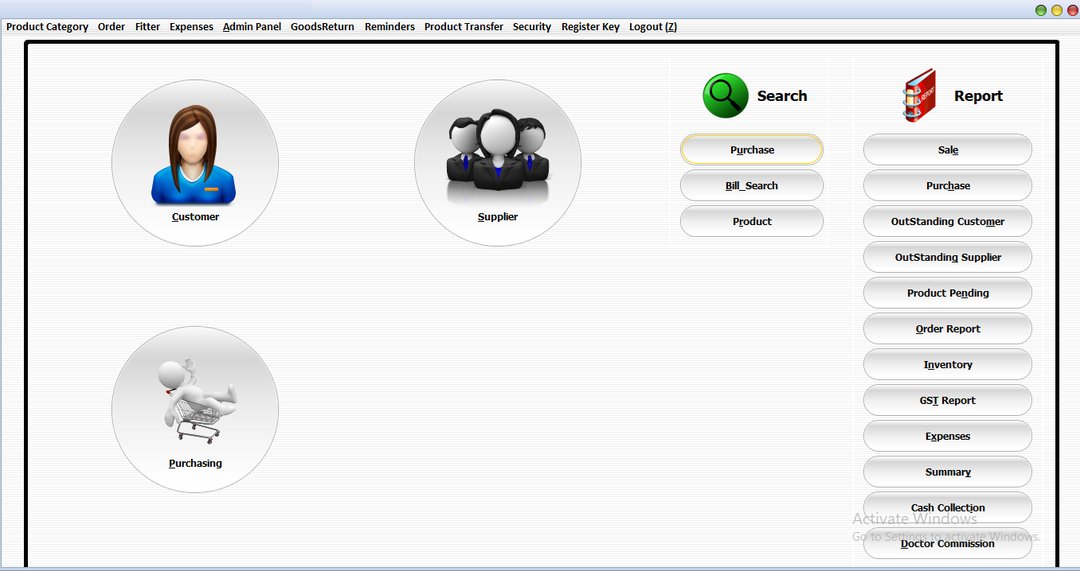Choose Logout (Z) in menu bar
Image resolution: width=1080 pixels, height=571 pixels.
[x=652, y=27]
